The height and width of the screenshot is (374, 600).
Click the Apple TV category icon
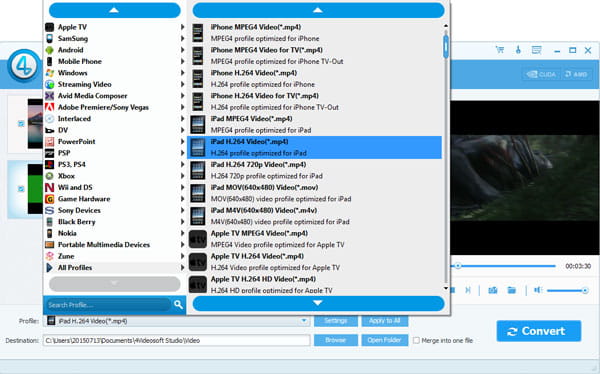coord(49,27)
